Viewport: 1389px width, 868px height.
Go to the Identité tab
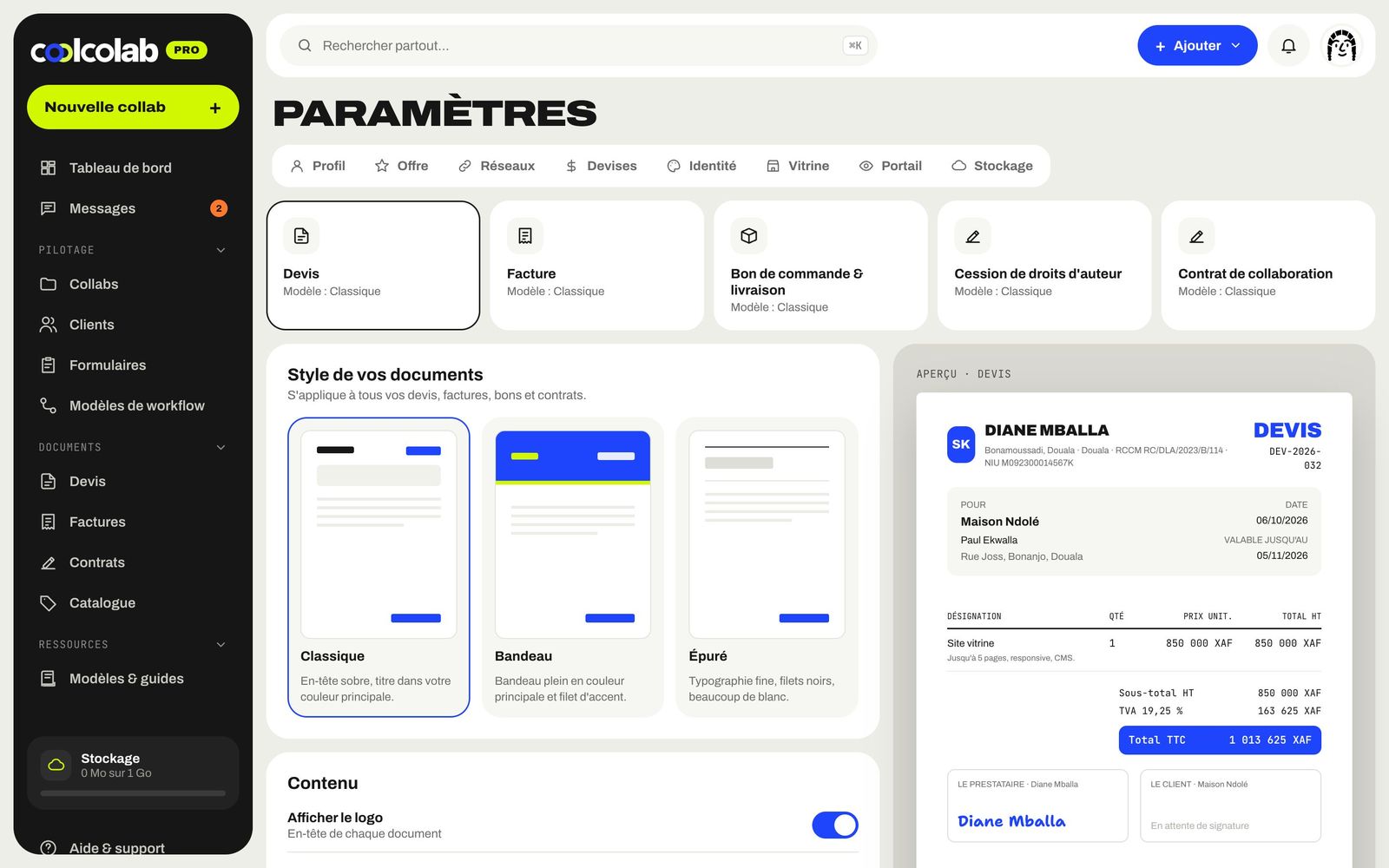click(701, 166)
